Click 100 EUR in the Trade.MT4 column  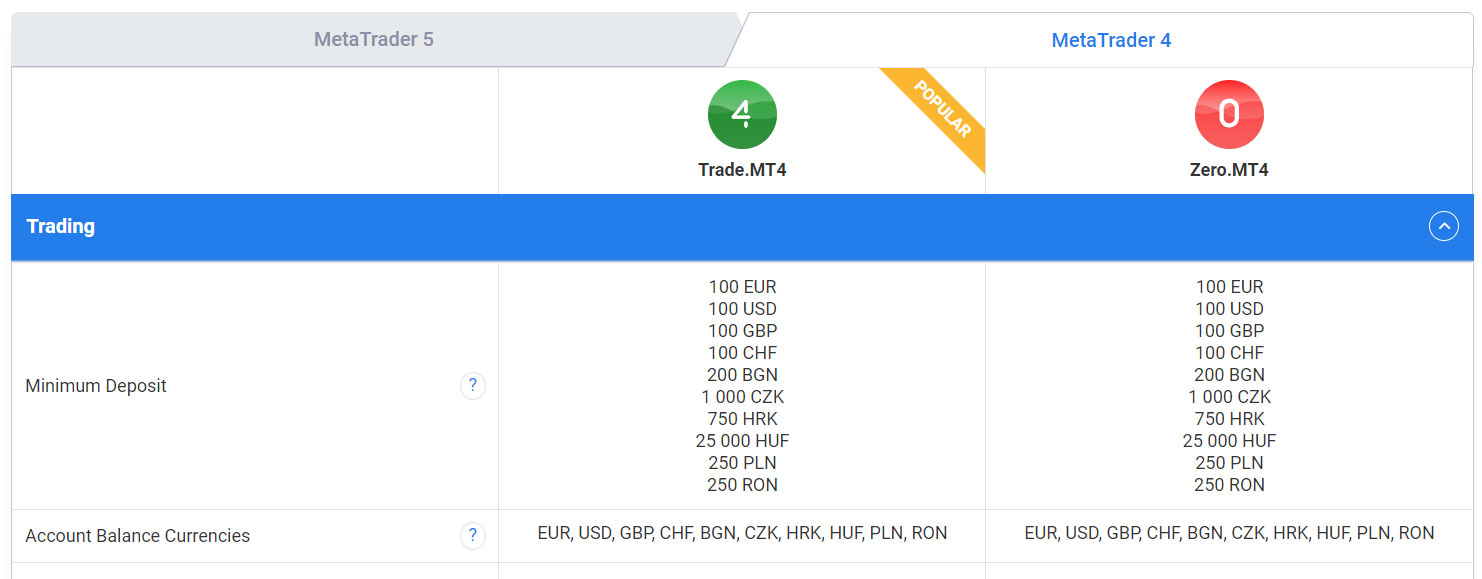click(742, 287)
